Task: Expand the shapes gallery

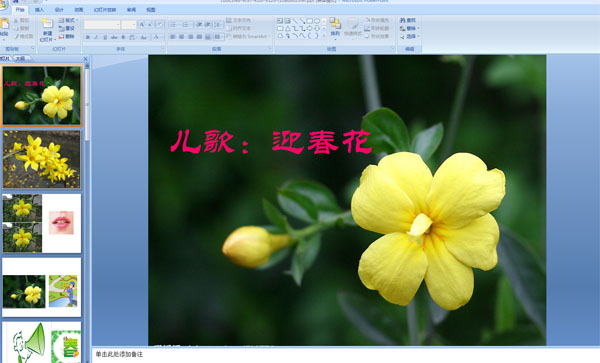Action: tap(324, 36)
